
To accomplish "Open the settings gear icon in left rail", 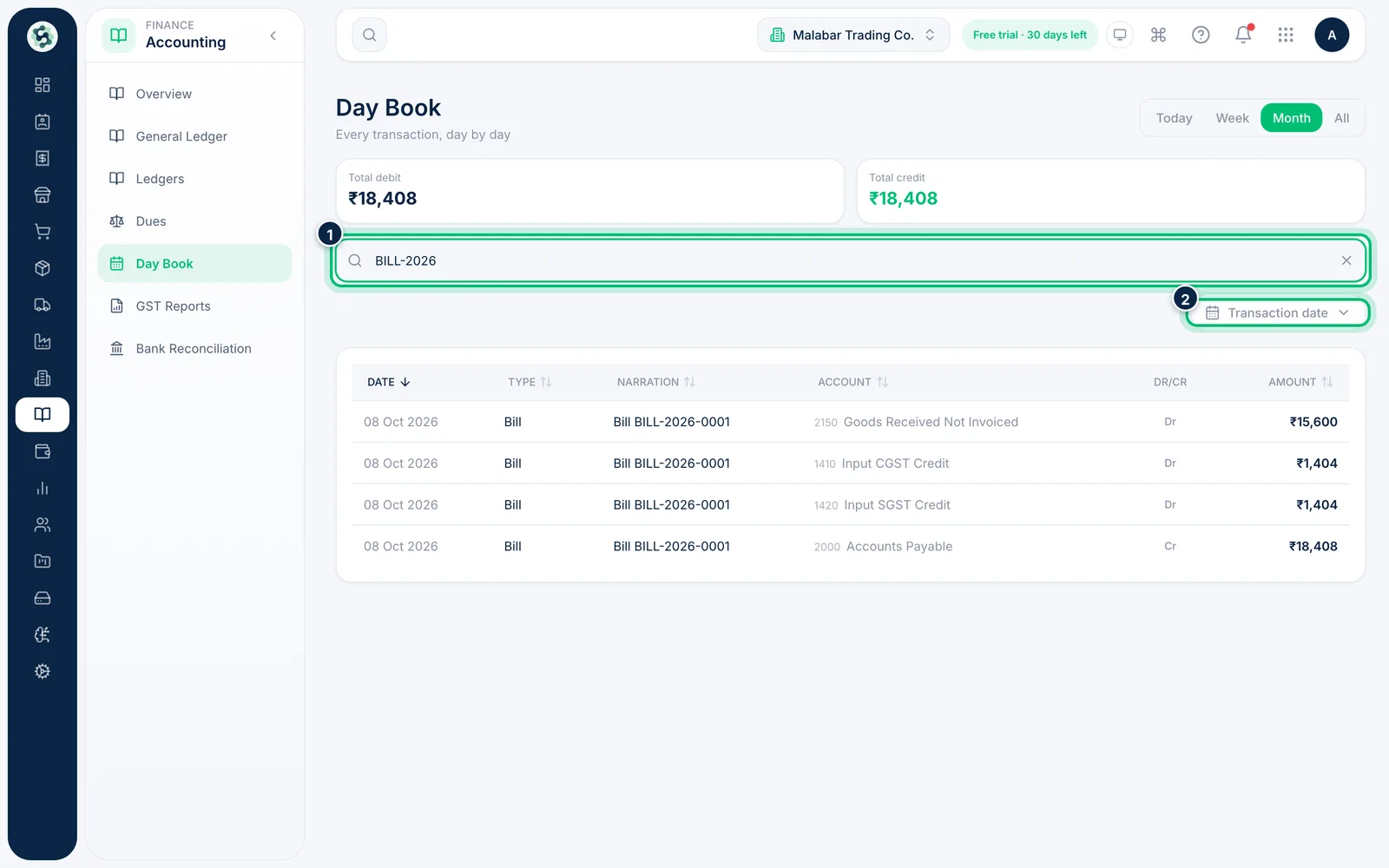I will tap(42, 671).
